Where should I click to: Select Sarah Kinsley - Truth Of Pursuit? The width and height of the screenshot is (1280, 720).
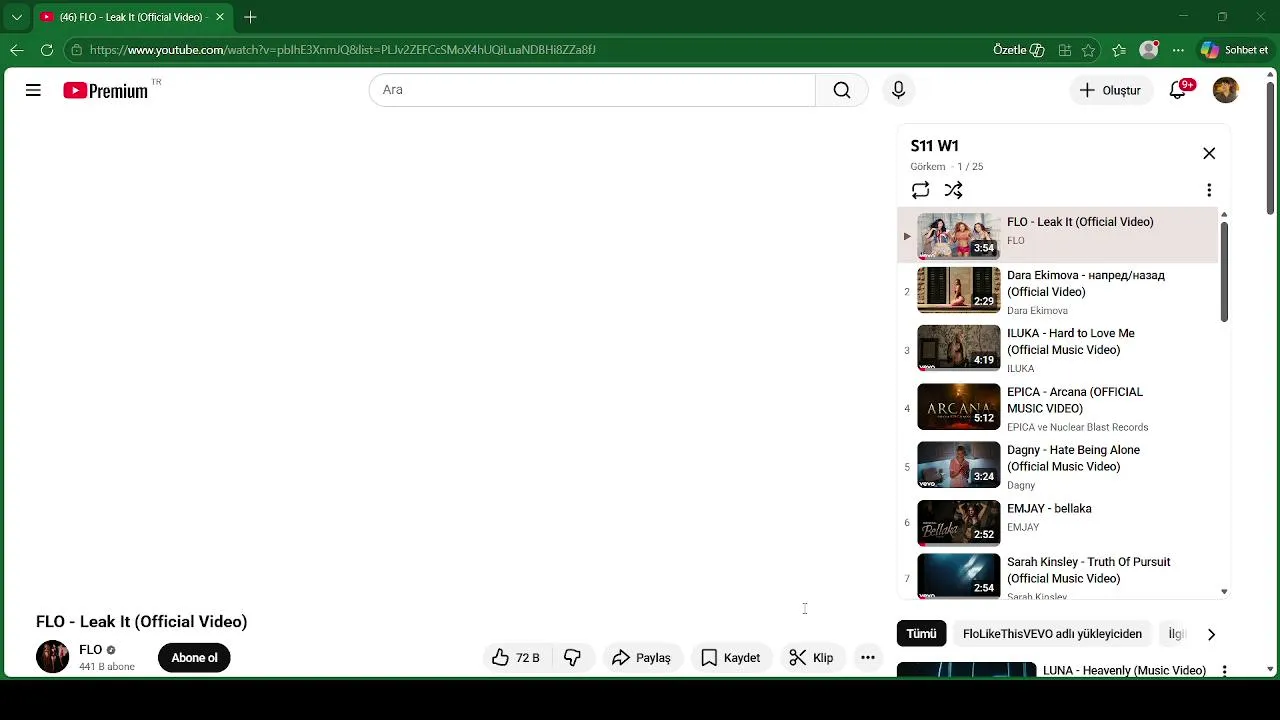coord(1057,575)
